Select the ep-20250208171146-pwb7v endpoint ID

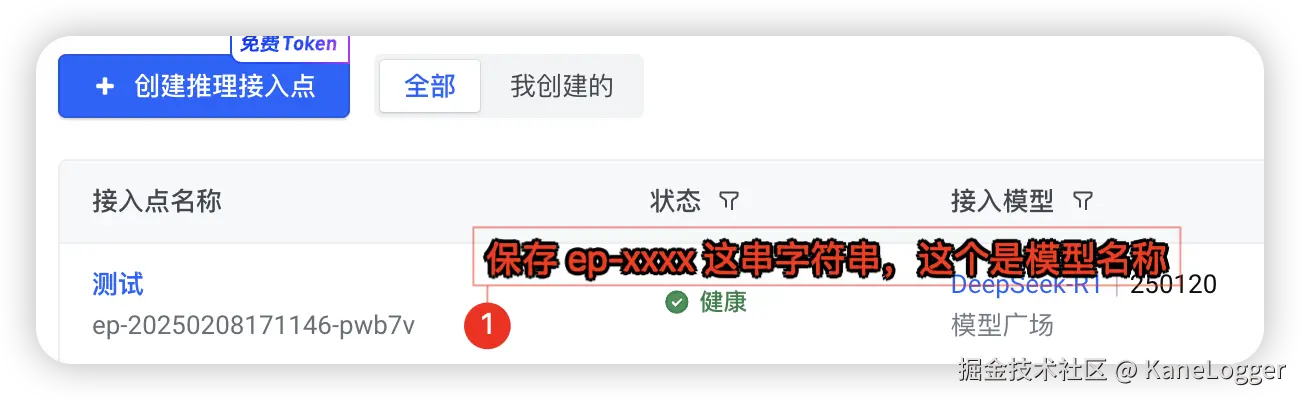coord(253,325)
